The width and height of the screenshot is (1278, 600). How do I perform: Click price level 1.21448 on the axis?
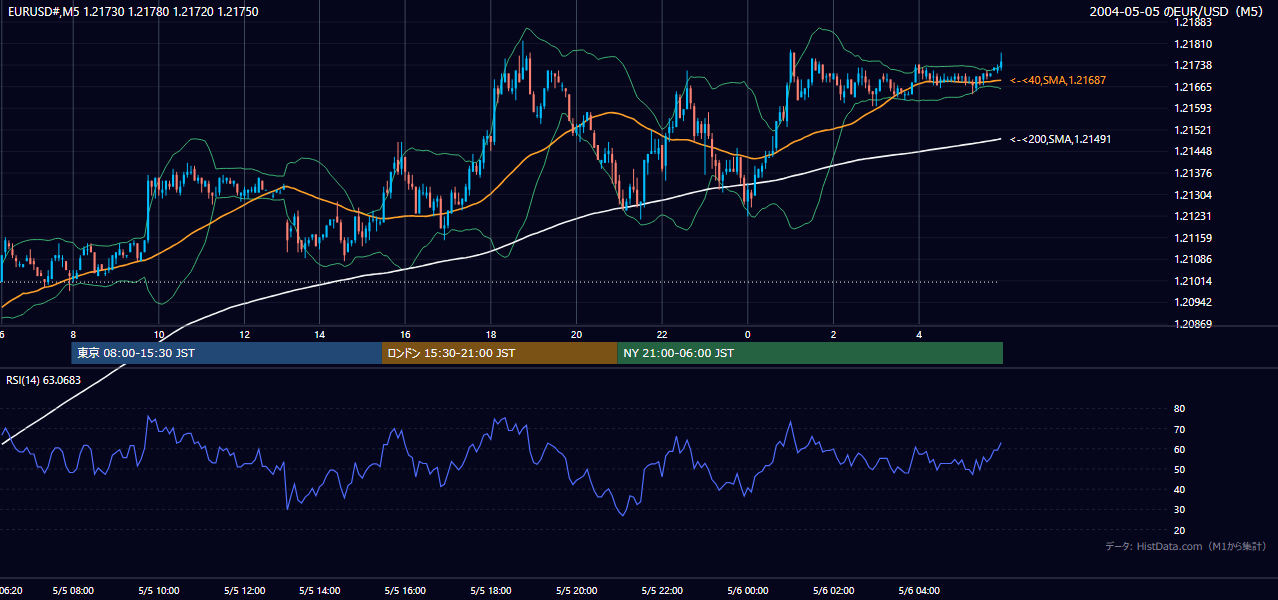[1194, 151]
